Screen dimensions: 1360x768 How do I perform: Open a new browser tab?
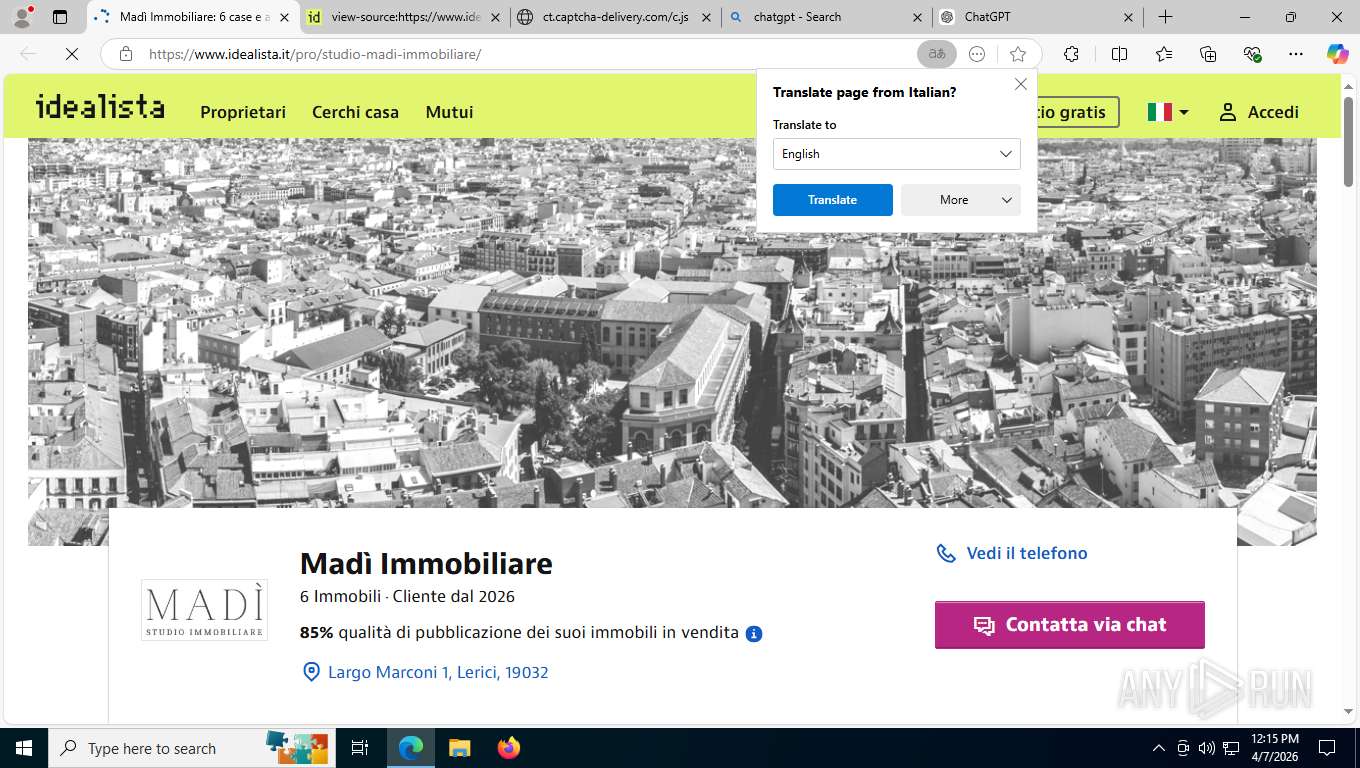point(1165,17)
